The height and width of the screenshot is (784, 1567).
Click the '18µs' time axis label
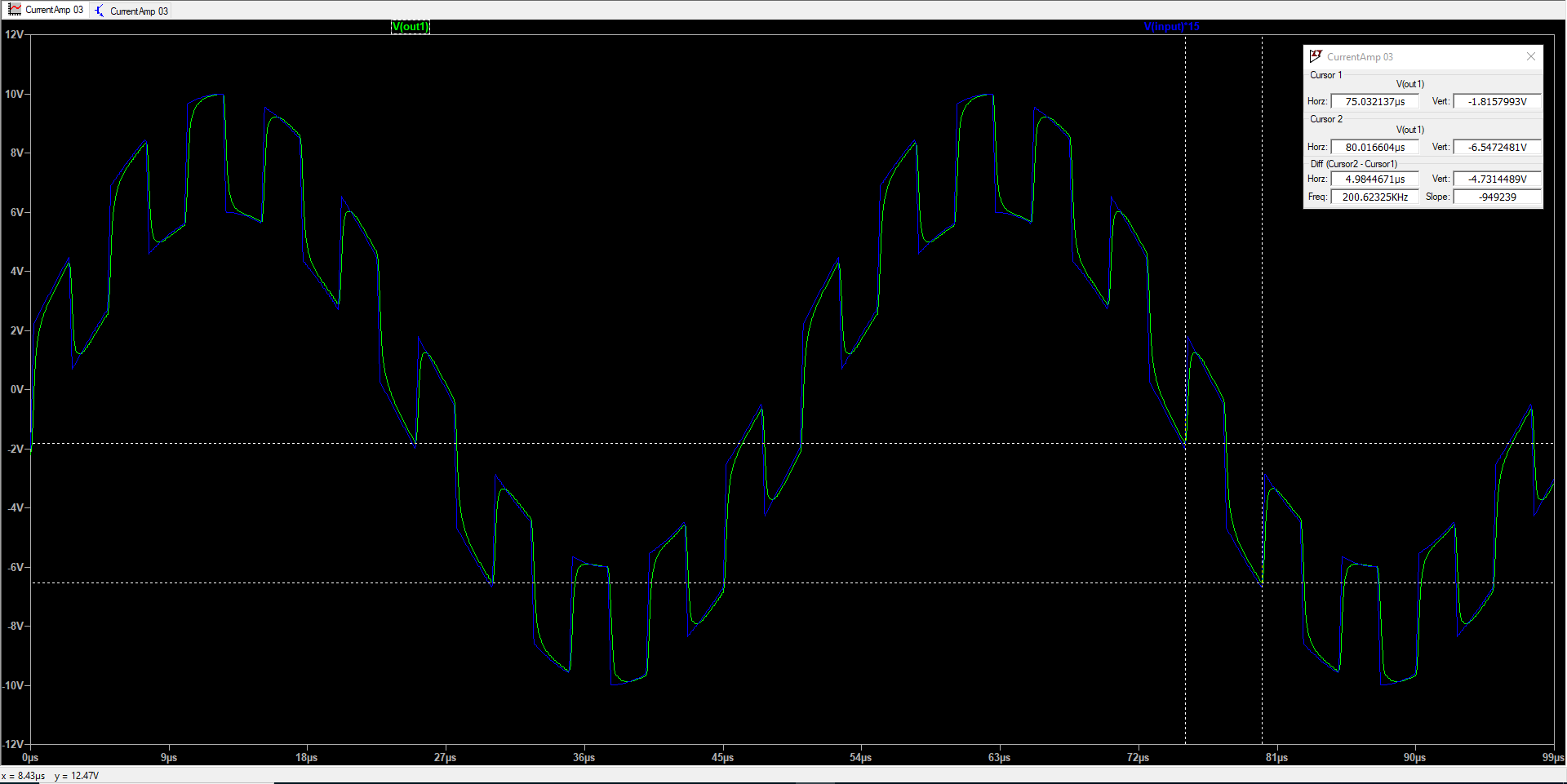307,758
